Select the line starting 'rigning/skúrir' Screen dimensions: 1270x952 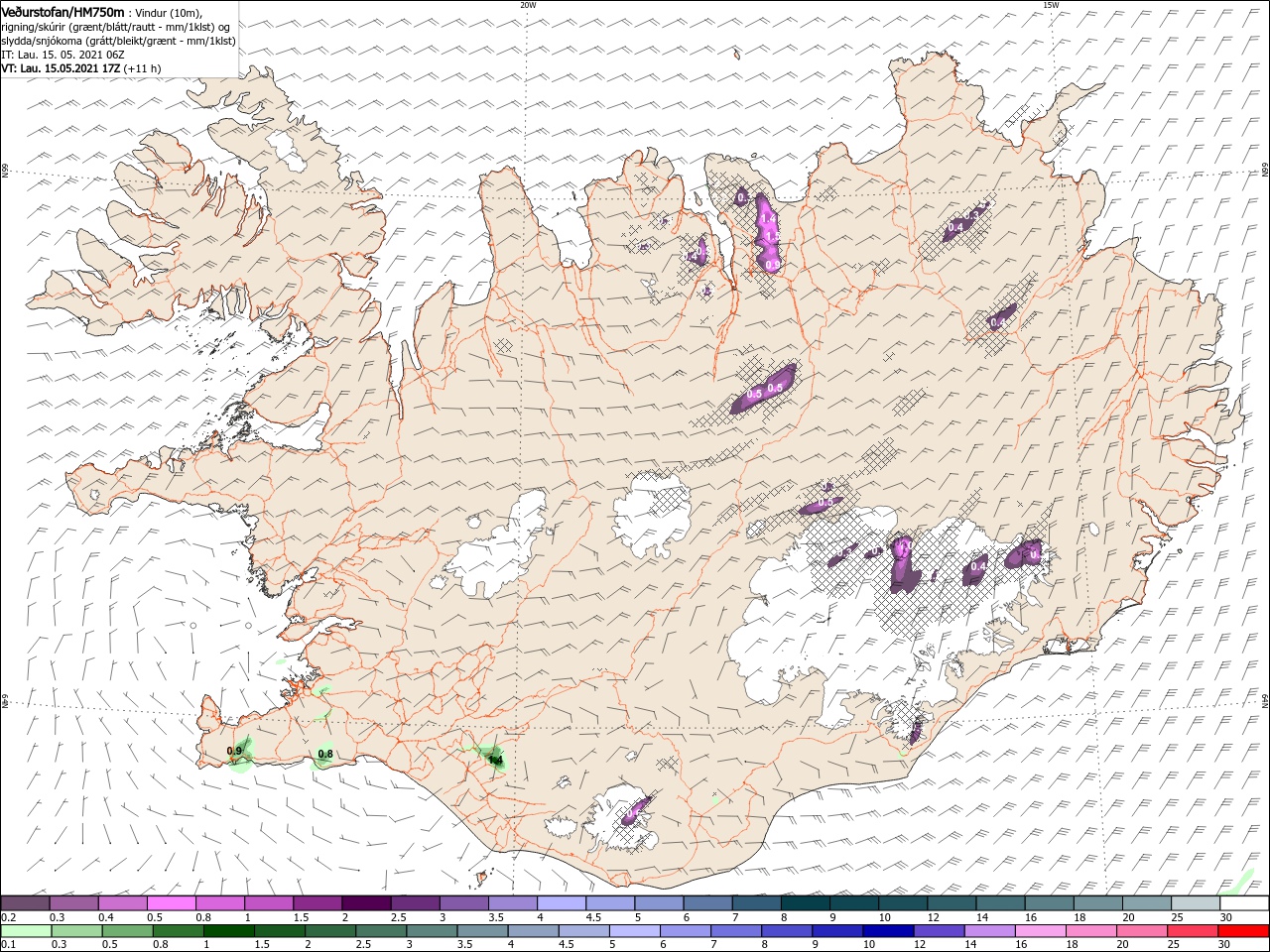coord(117,27)
